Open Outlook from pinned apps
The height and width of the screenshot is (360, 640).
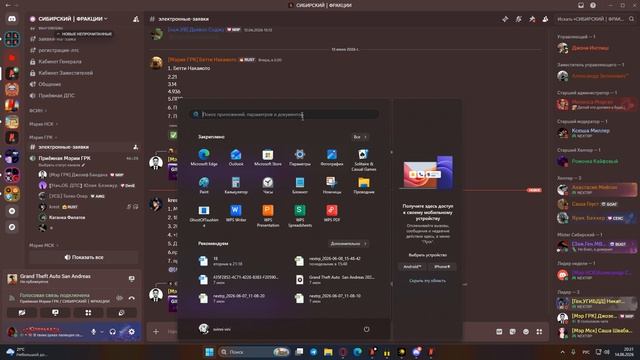click(x=236, y=157)
